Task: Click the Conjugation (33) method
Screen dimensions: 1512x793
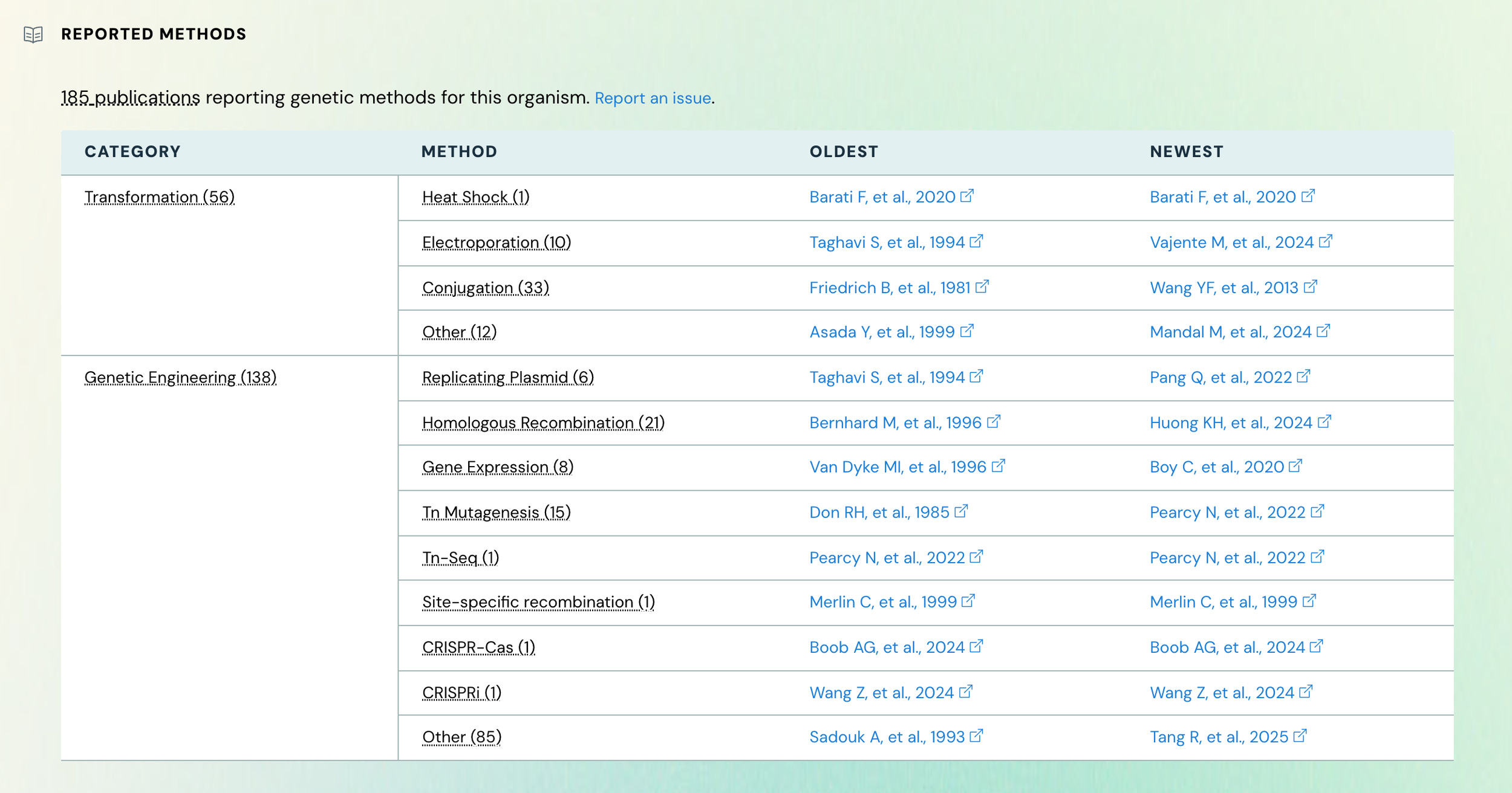Action: (485, 288)
